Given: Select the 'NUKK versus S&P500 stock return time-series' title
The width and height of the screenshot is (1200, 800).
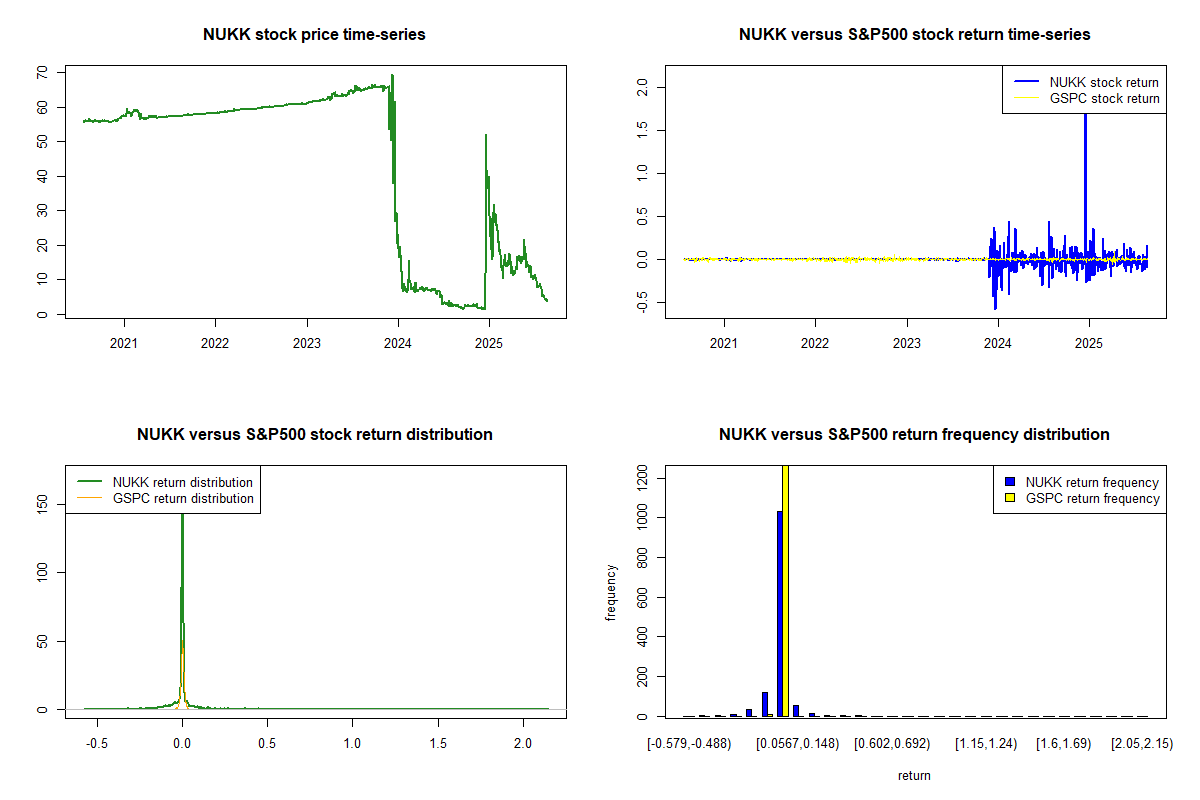Looking at the screenshot, I should click(x=914, y=35).
